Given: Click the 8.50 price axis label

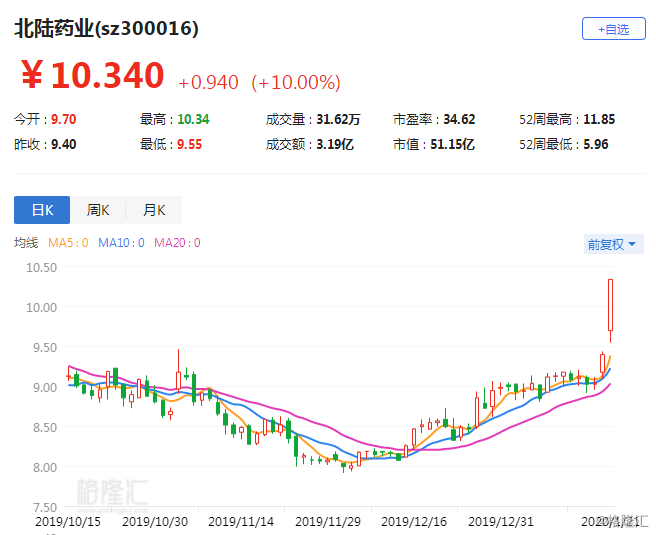Looking at the screenshot, I should [x=45, y=427].
